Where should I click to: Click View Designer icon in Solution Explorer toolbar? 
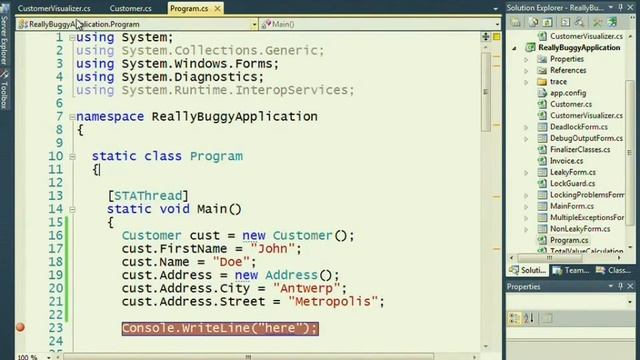(x=579, y=22)
